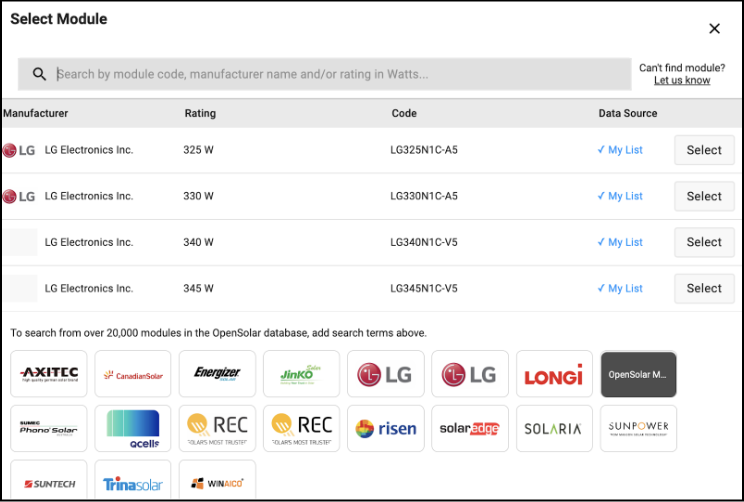
Task: Click the Qcells manufacturer logo
Action: [133, 428]
